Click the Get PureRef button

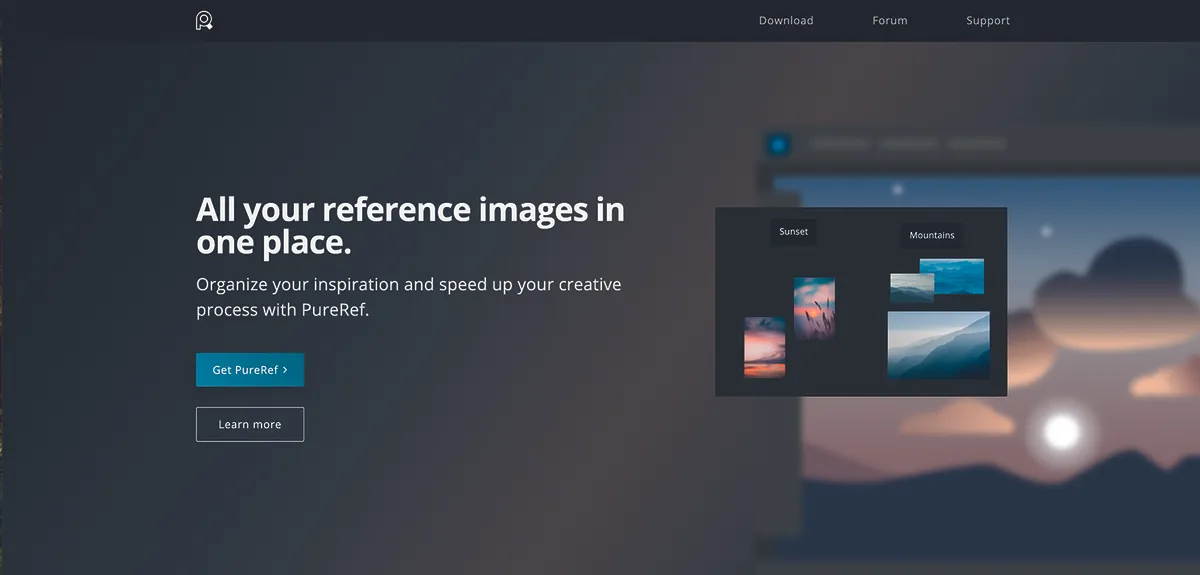pyautogui.click(x=250, y=370)
